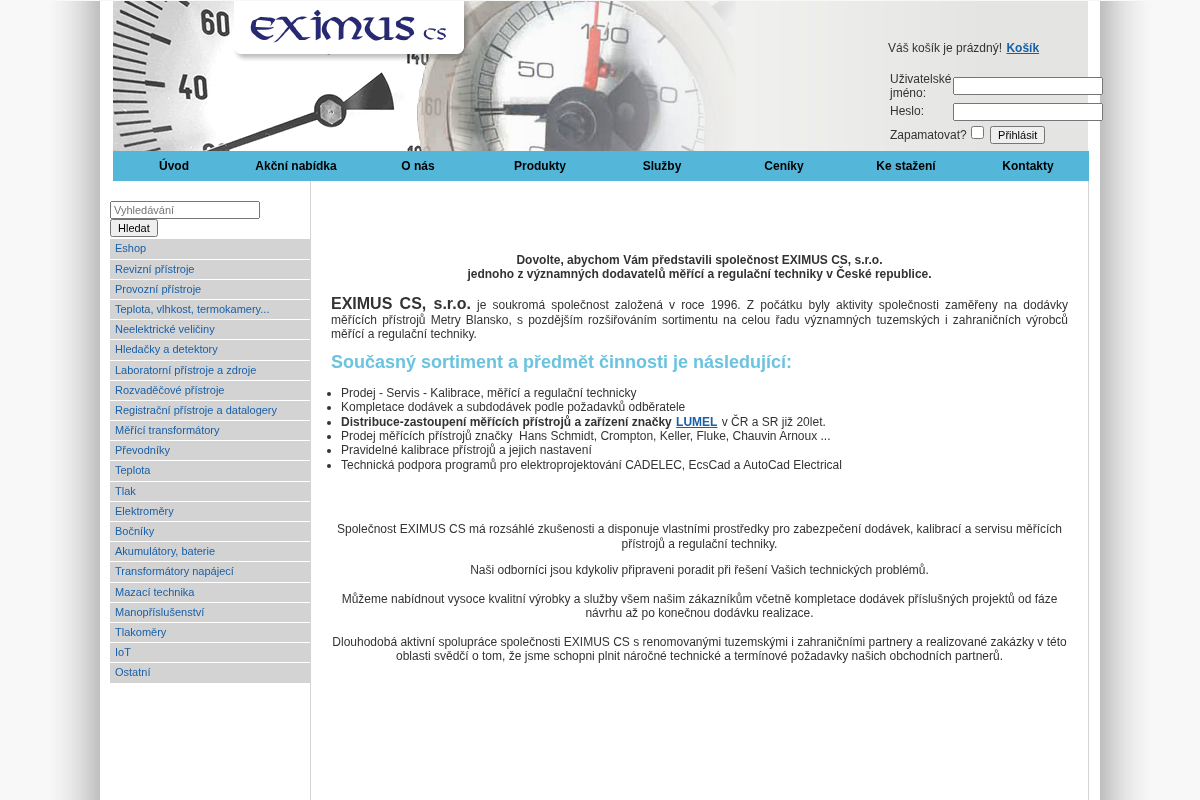Open the Manopříslušenství category
The height and width of the screenshot is (800, 1200).
pos(210,612)
